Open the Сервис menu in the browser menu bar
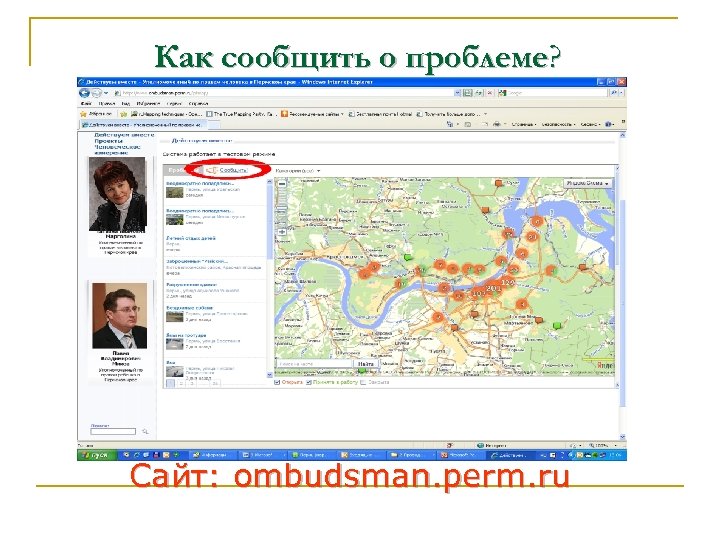 click(174, 104)
